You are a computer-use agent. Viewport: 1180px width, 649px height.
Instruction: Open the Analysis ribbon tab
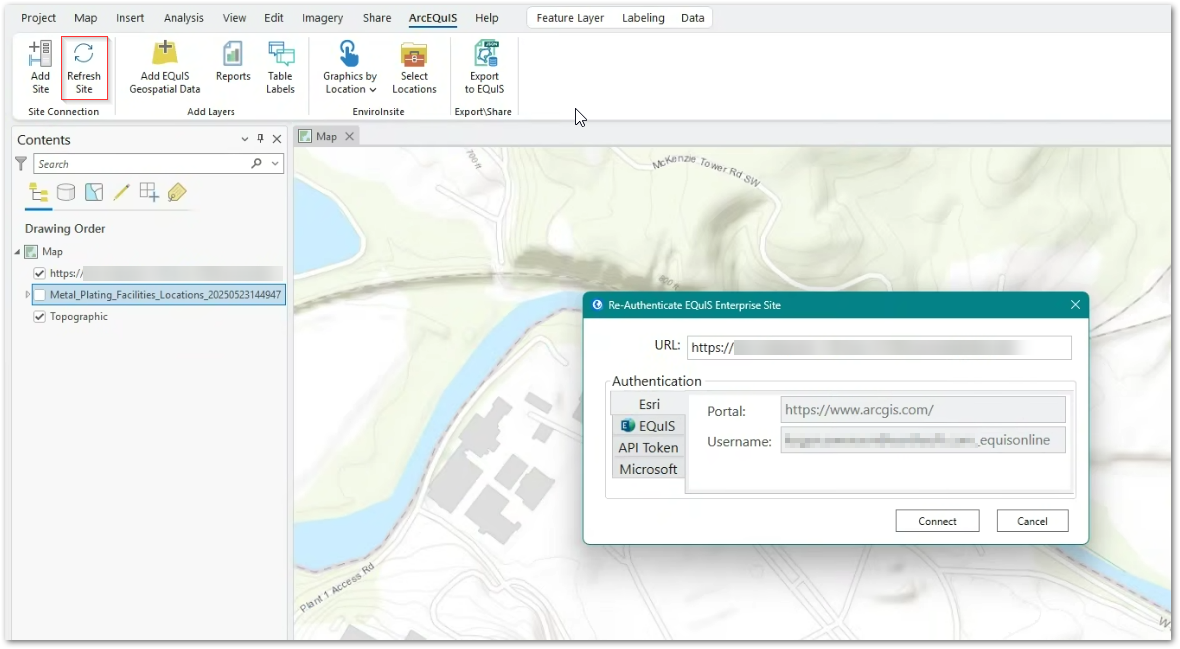click(x=183, y=18)
